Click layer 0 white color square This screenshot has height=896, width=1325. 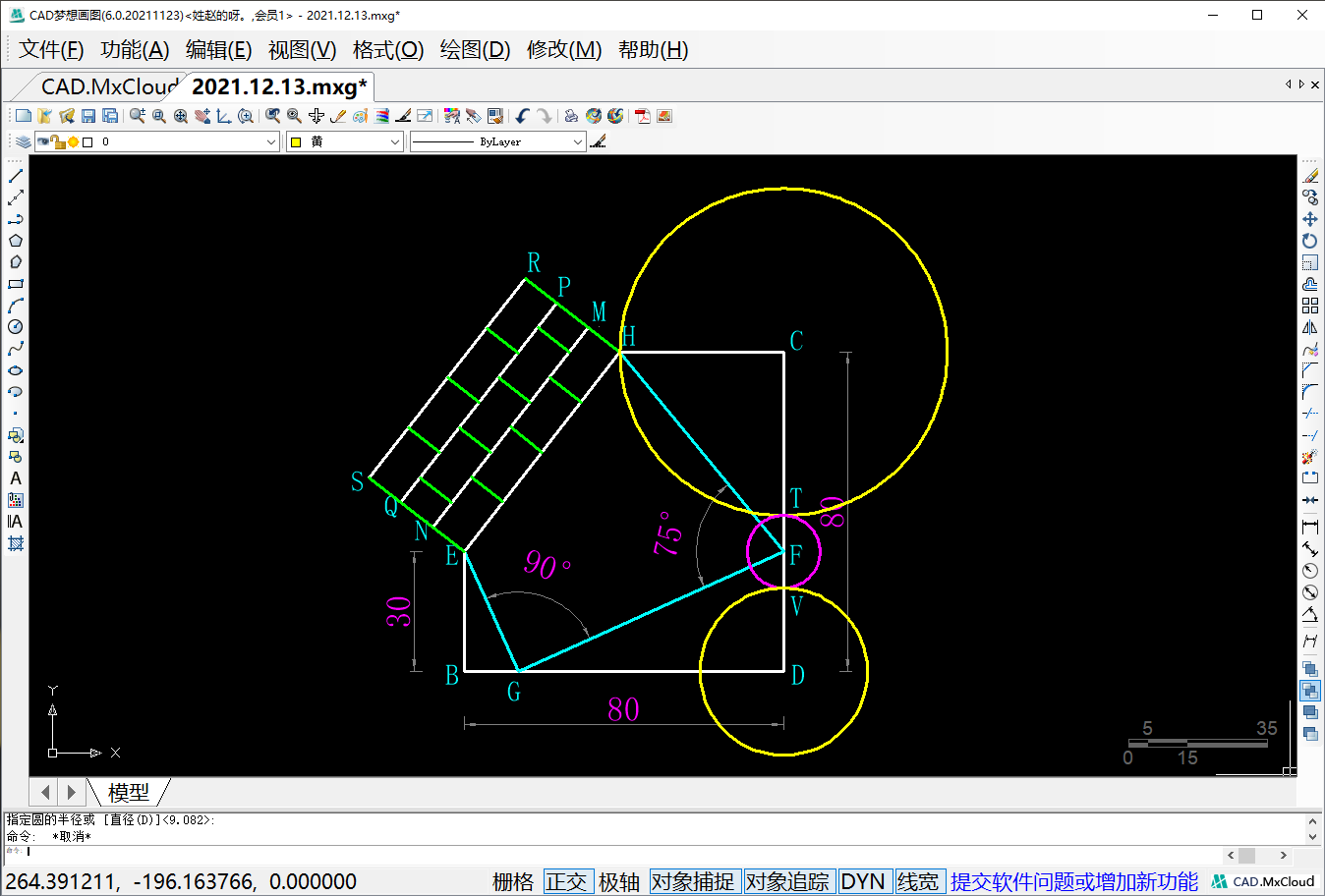pyautogui.click(x=87, y=141)
